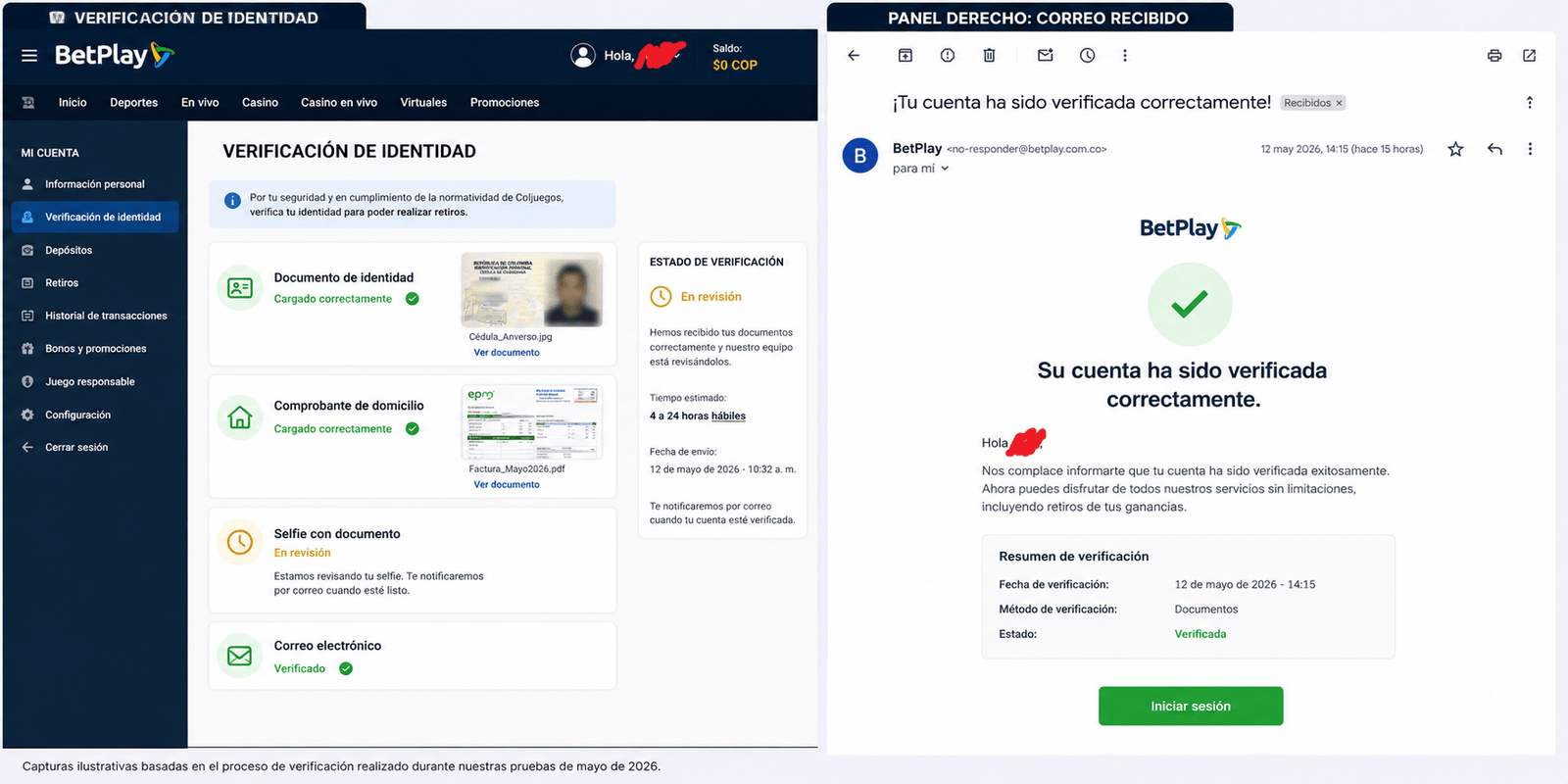Click the Selfie con documento En revisión text

coord(302,553)
